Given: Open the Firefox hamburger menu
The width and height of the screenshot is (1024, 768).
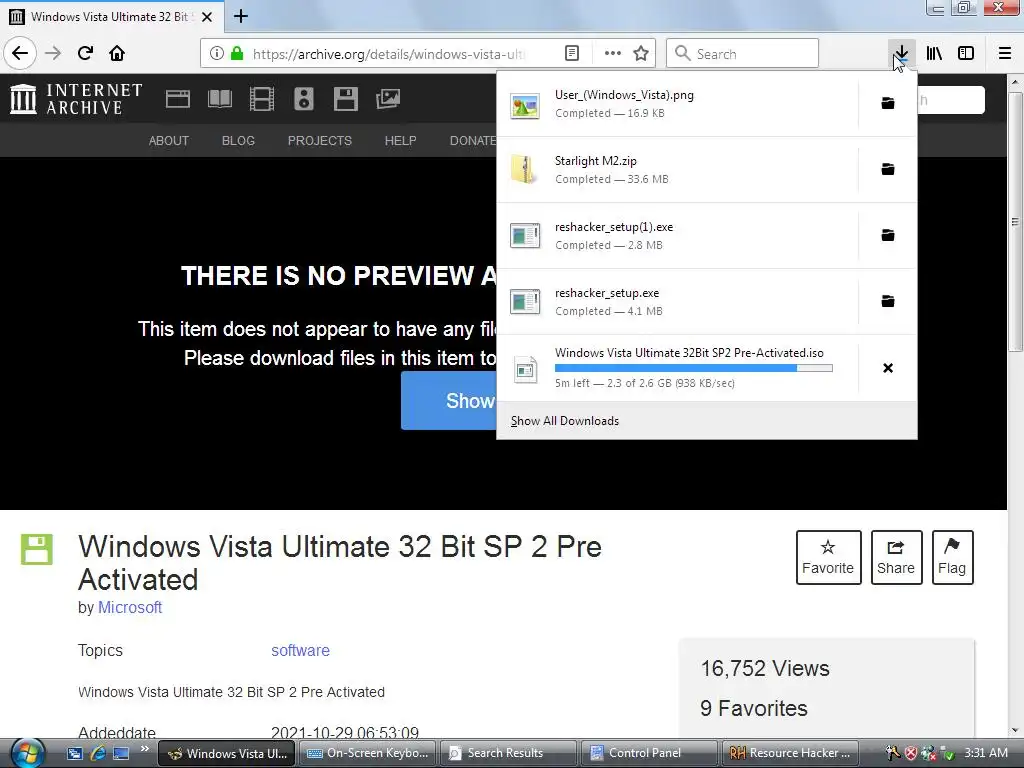Looking at the screenshot, I should coord(1005,54).
